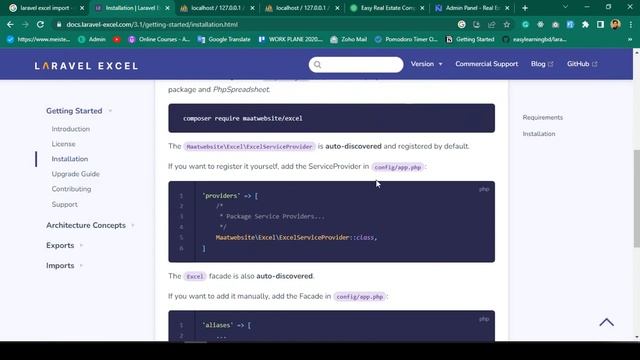Open the Introduction sidebar link
Screen dimensions: 640x360
coord(71,129)
